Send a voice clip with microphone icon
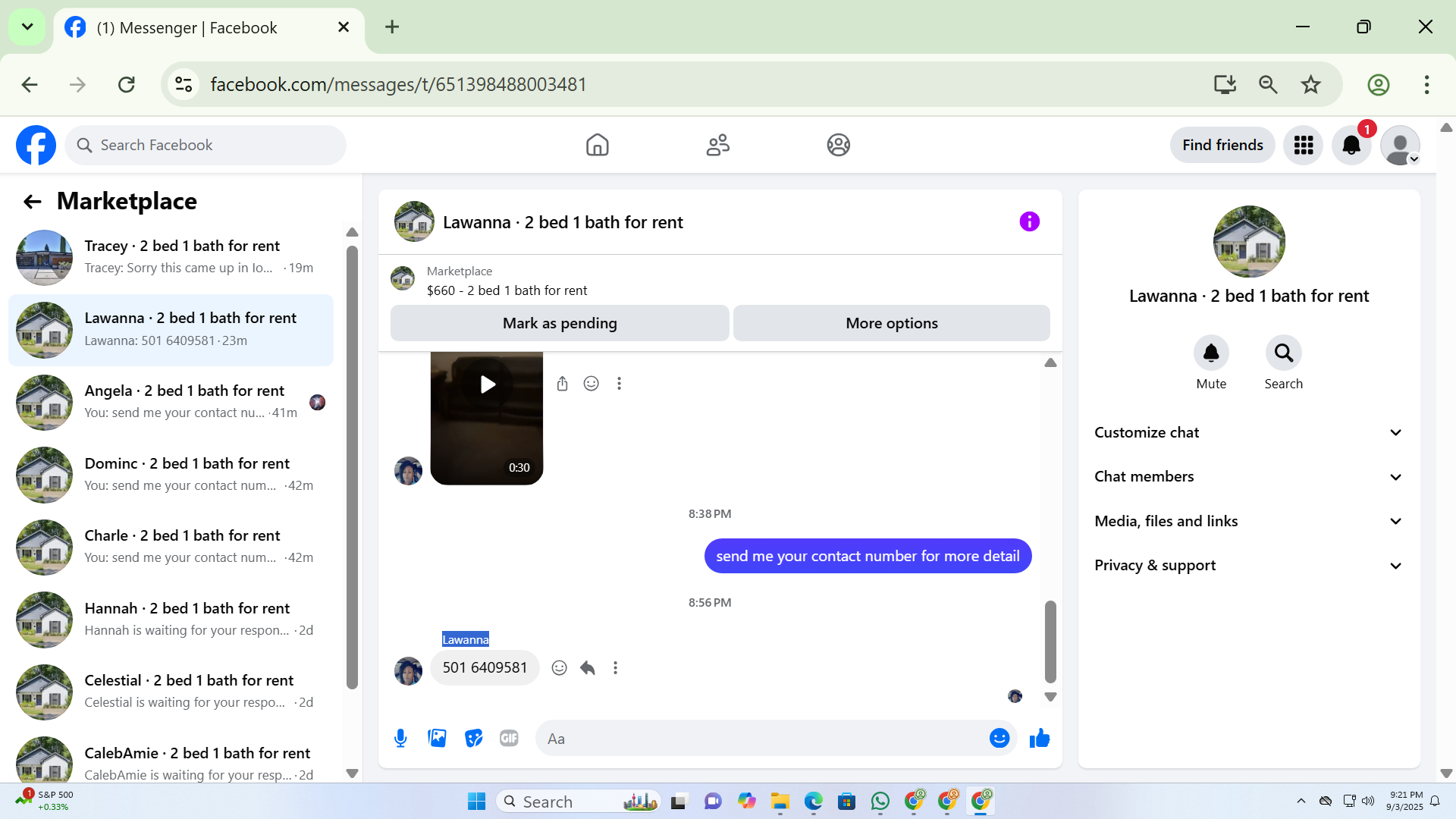 click(400, 738)
